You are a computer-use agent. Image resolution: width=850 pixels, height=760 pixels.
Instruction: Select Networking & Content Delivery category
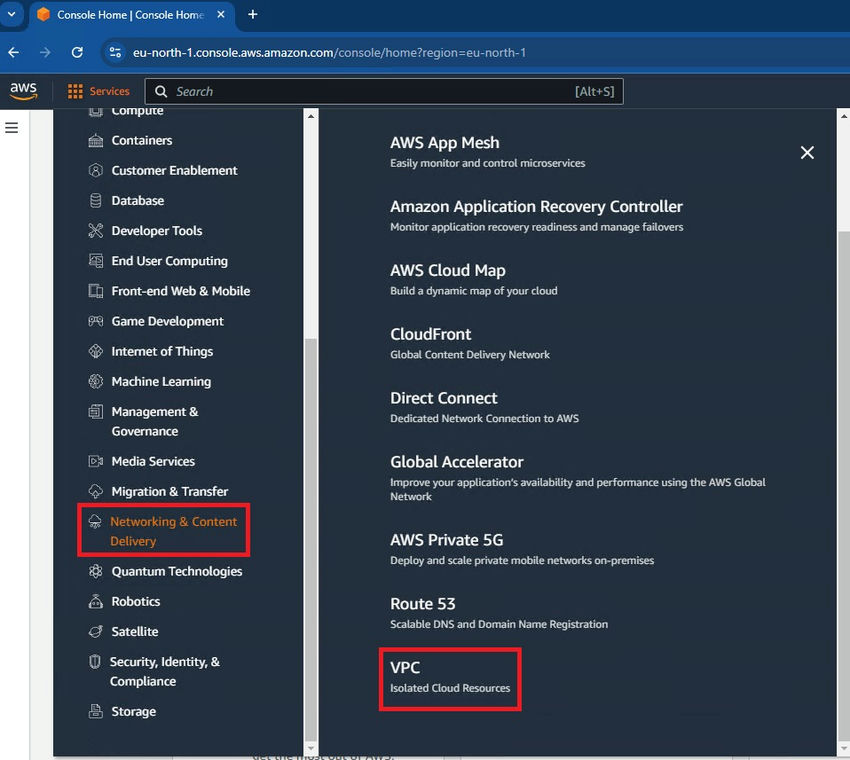tap(173, 531)
